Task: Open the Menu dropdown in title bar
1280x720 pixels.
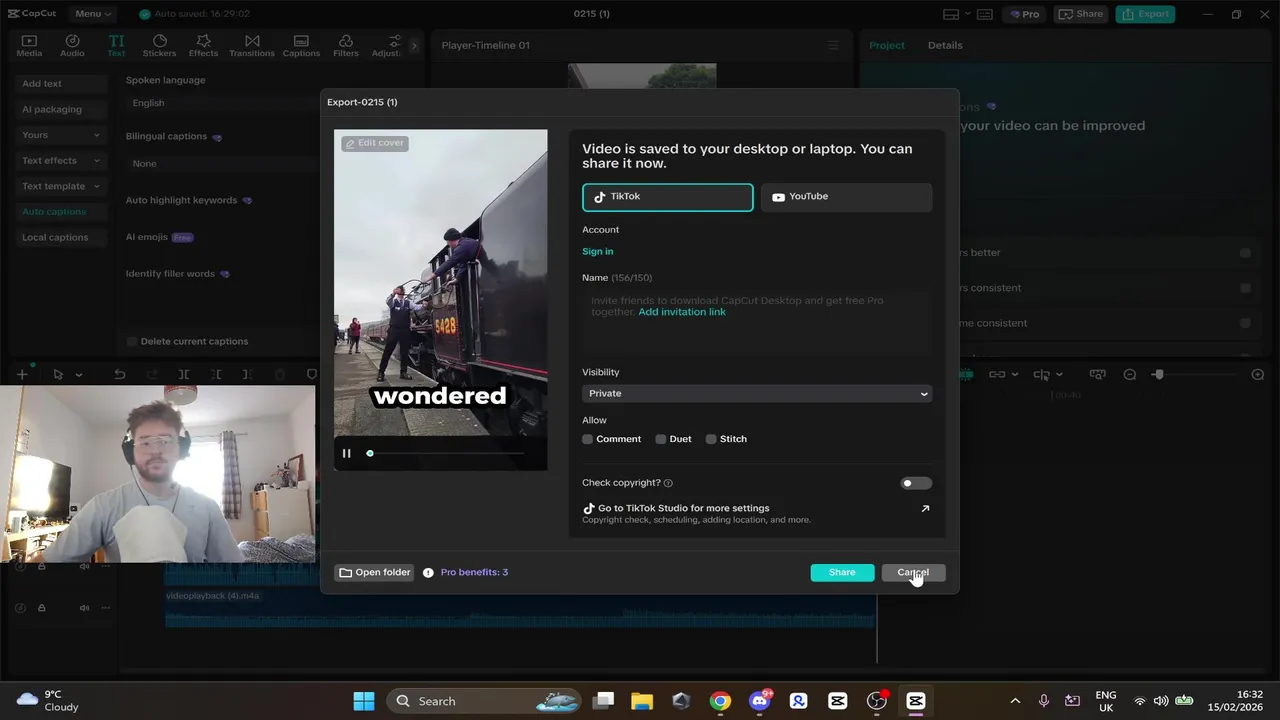Action: [92, 14]
